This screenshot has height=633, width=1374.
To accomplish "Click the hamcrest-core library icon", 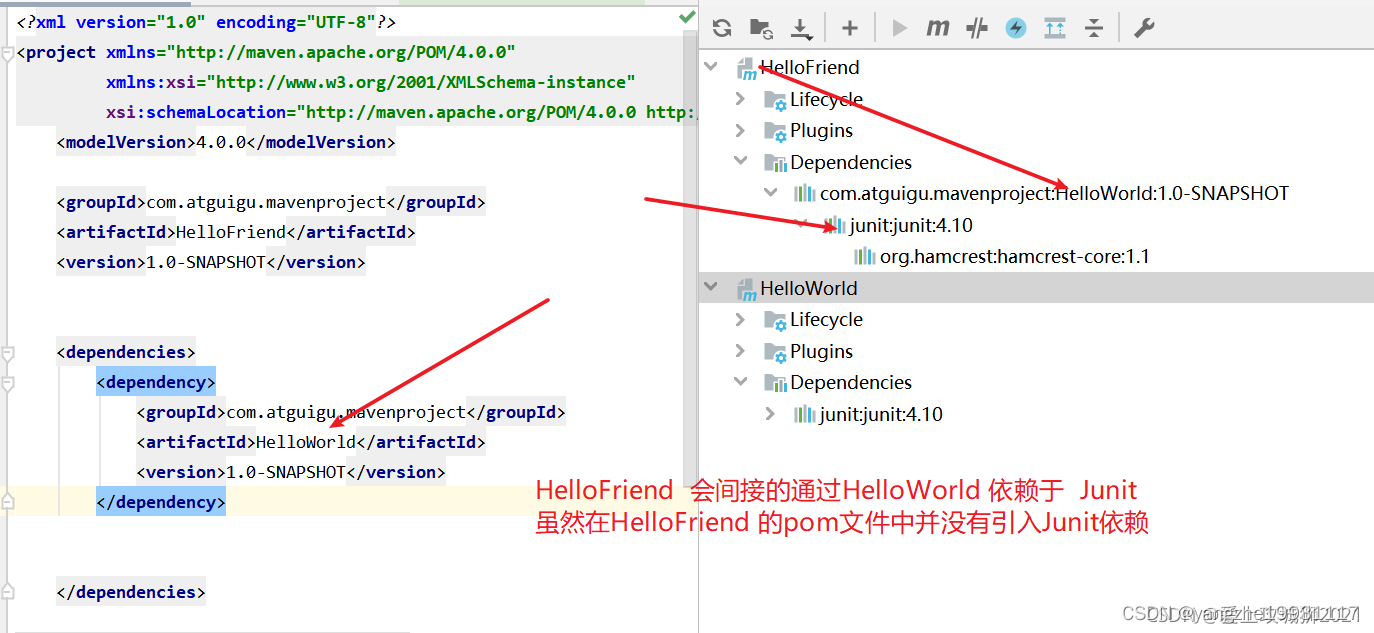I will click(x=865, y=257).
